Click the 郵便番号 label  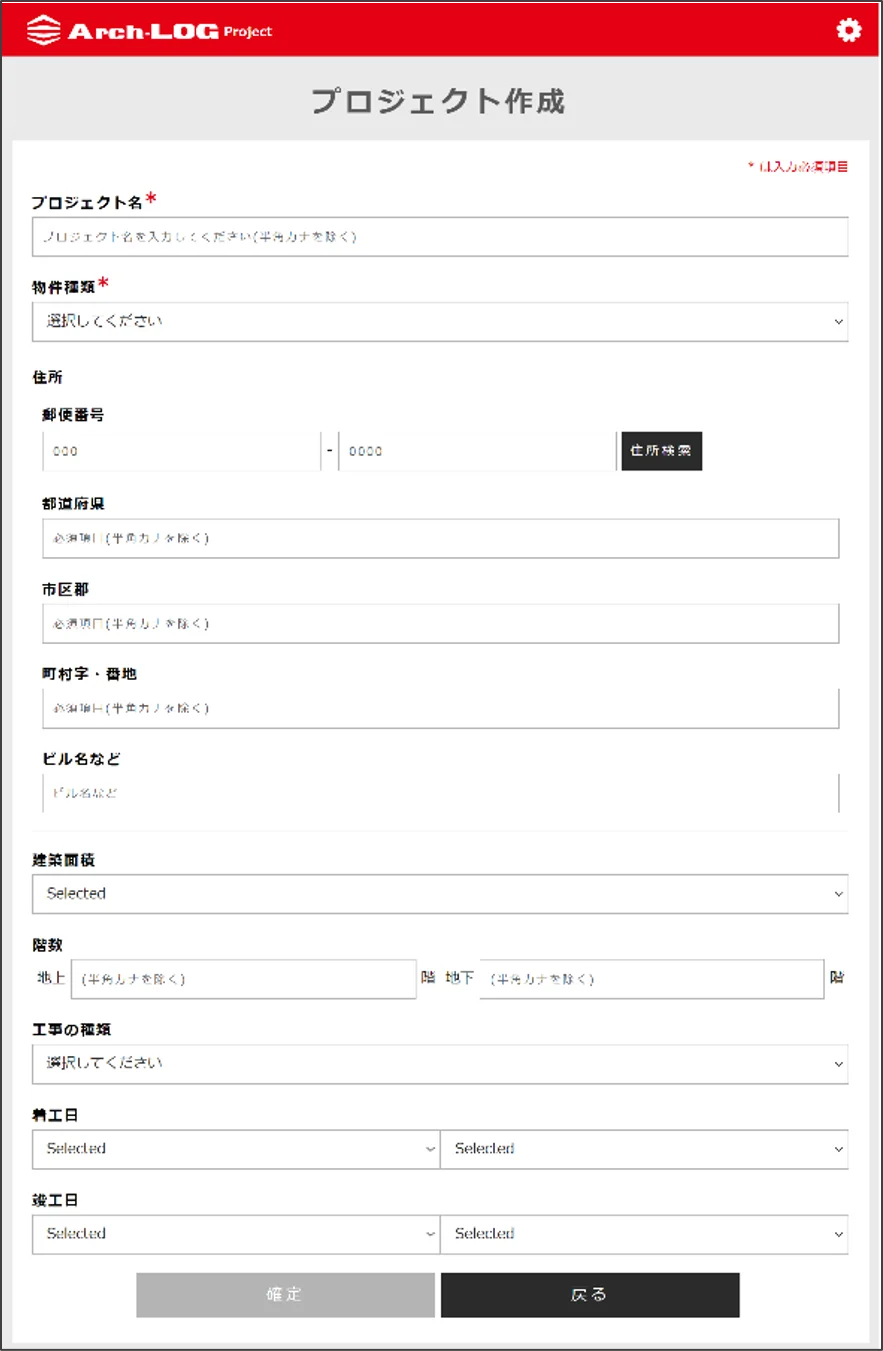(73, 415)
